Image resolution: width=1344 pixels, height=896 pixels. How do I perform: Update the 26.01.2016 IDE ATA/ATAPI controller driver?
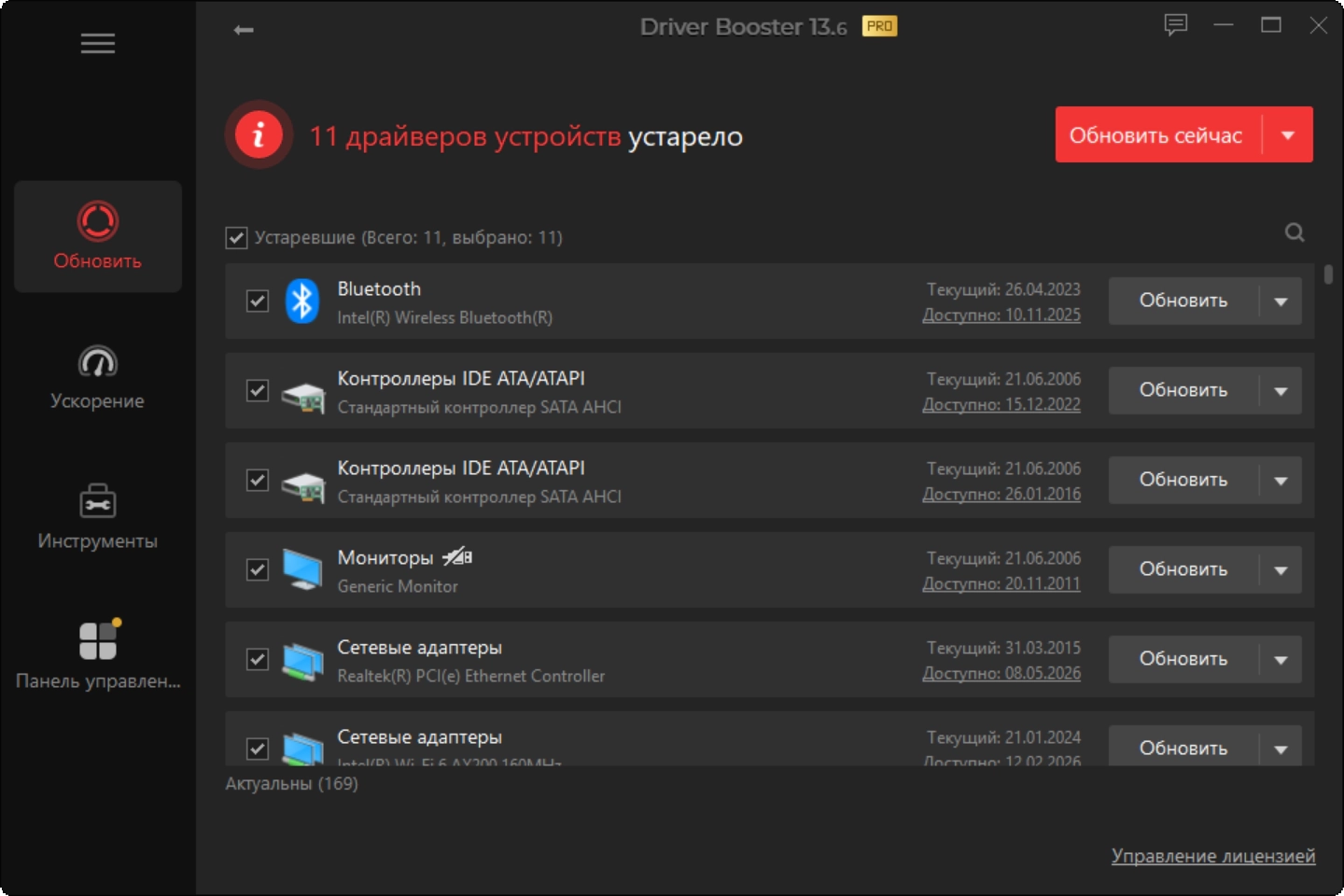pyautogui.click(x=1183, y=481)
